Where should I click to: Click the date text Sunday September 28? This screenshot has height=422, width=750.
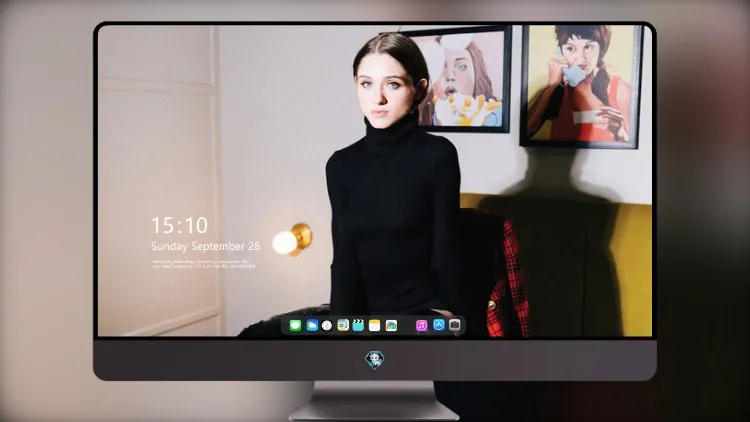tap(206, 246)
